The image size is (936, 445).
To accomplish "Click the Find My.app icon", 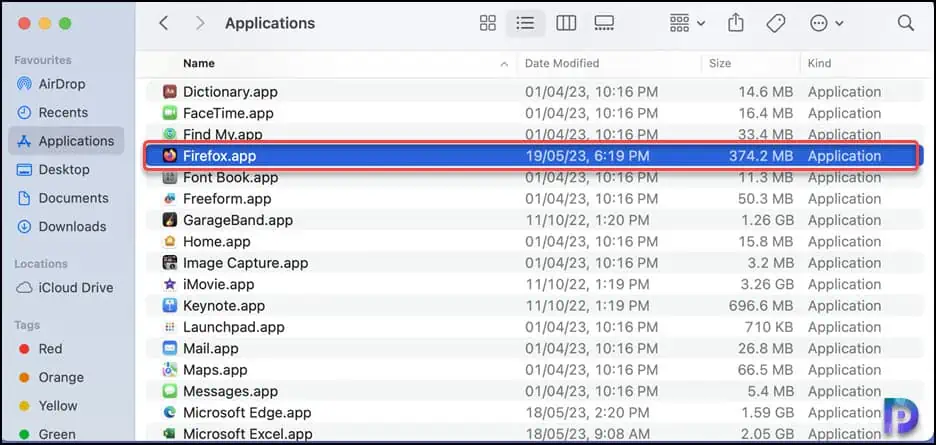I will pos(170,134).
